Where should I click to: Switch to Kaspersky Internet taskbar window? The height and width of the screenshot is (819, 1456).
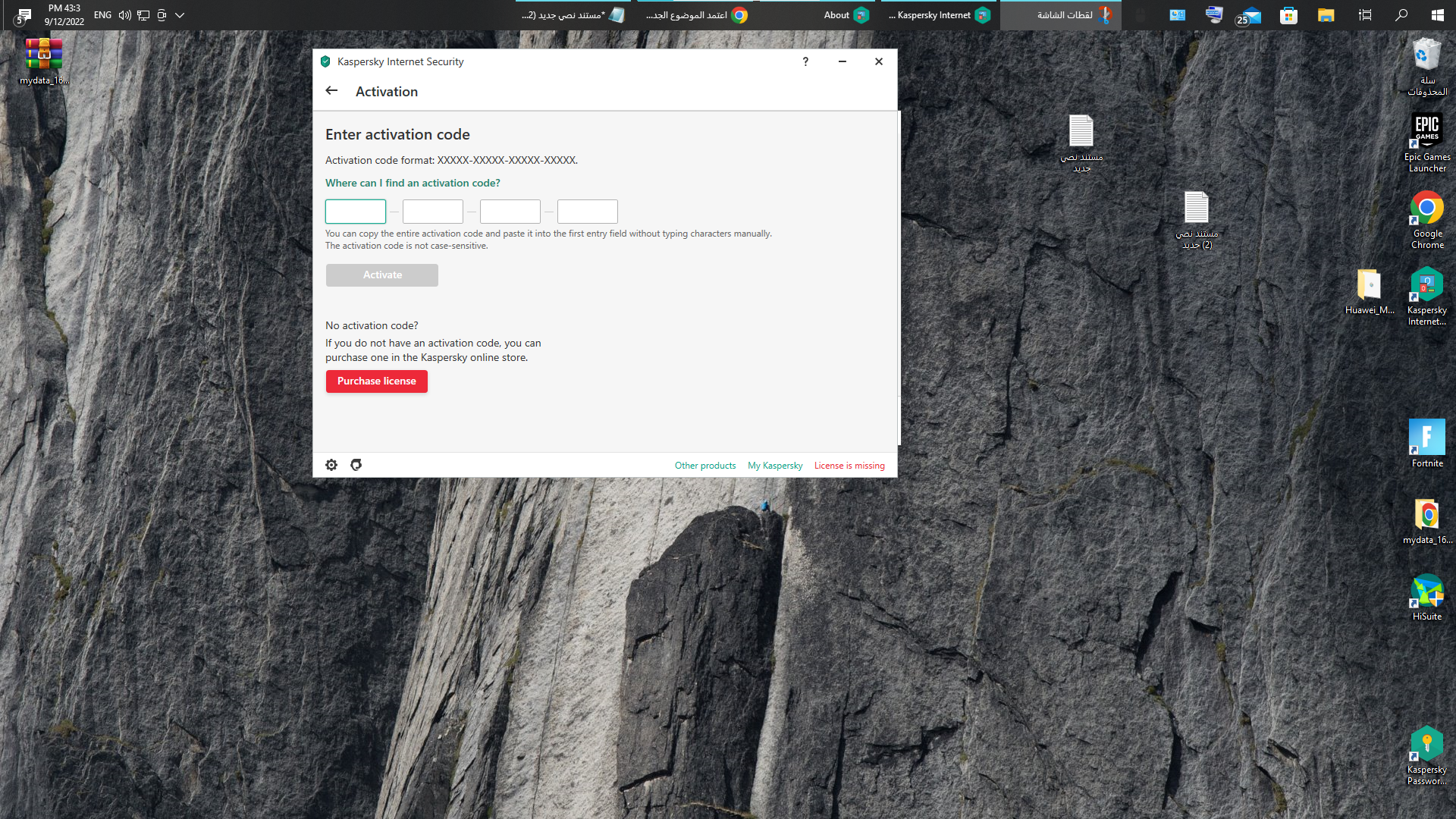[939, 15]
